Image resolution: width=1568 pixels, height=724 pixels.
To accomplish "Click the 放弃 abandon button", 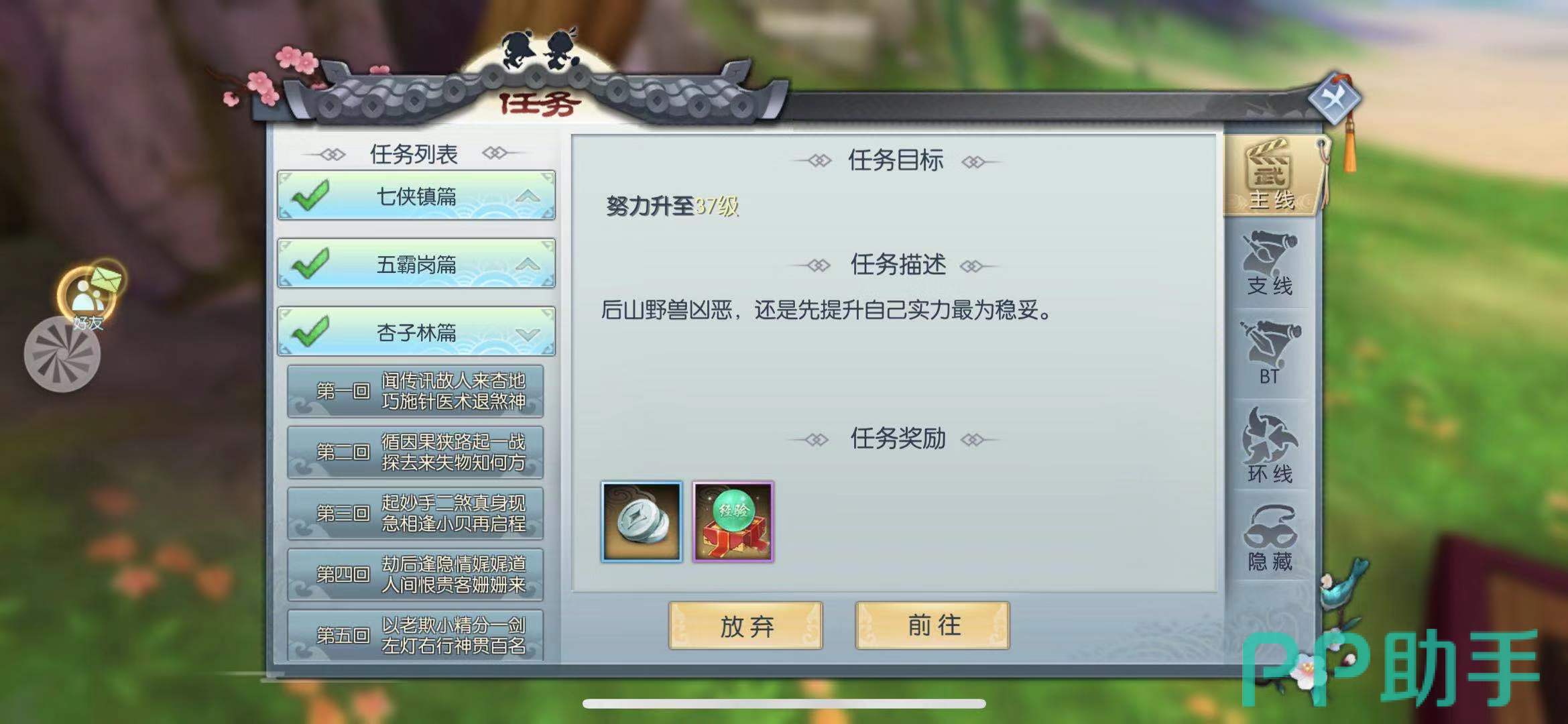I will click(745, 625).
